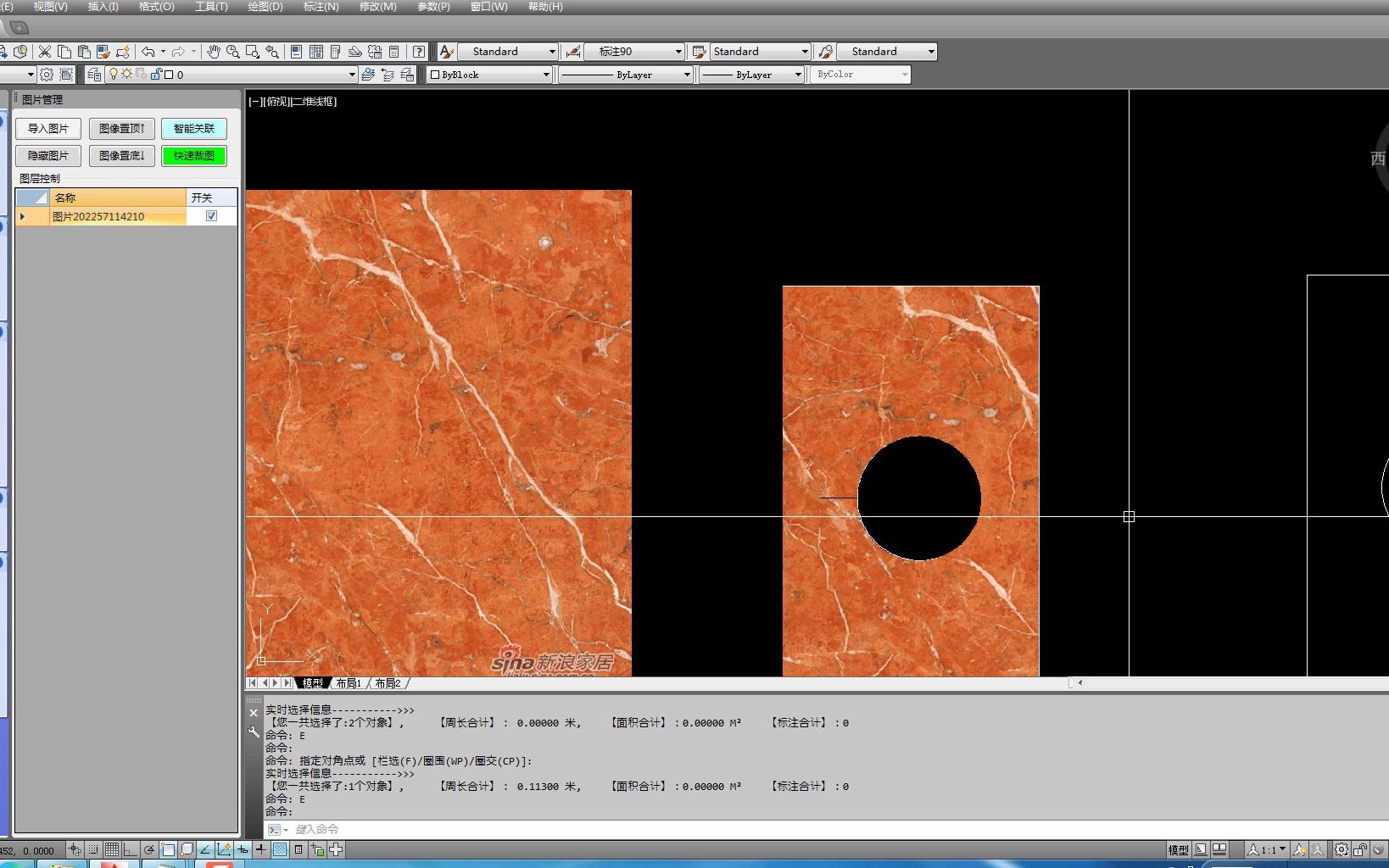Open the Properties palette icon

[296, 52]
